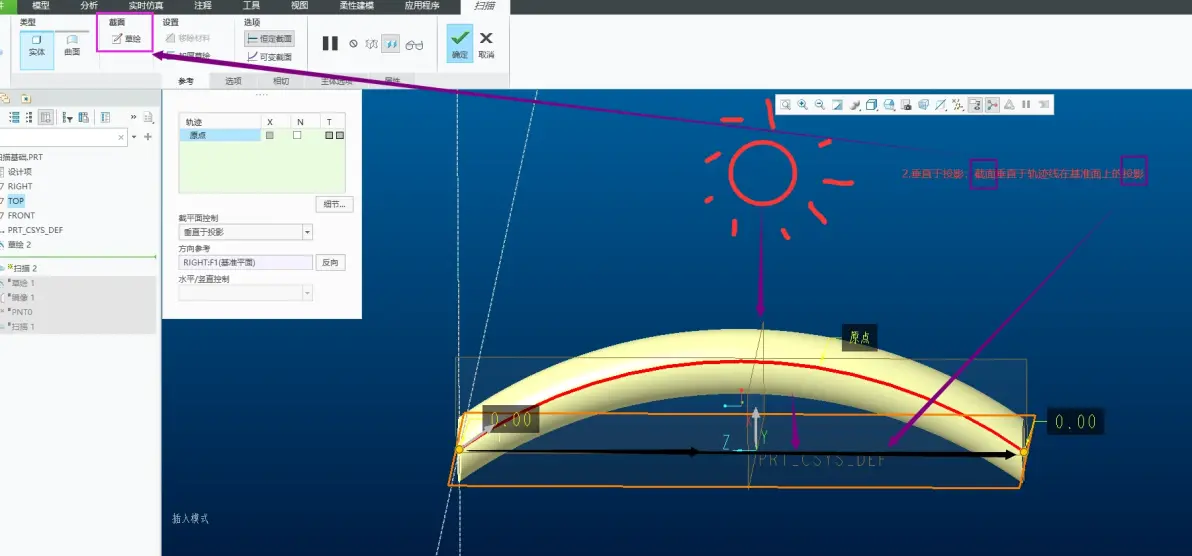This screenshot has height=556, width=1192.
Task: Toggle the N checkbox for the 原点 trajectory
Action: (297, 135)
